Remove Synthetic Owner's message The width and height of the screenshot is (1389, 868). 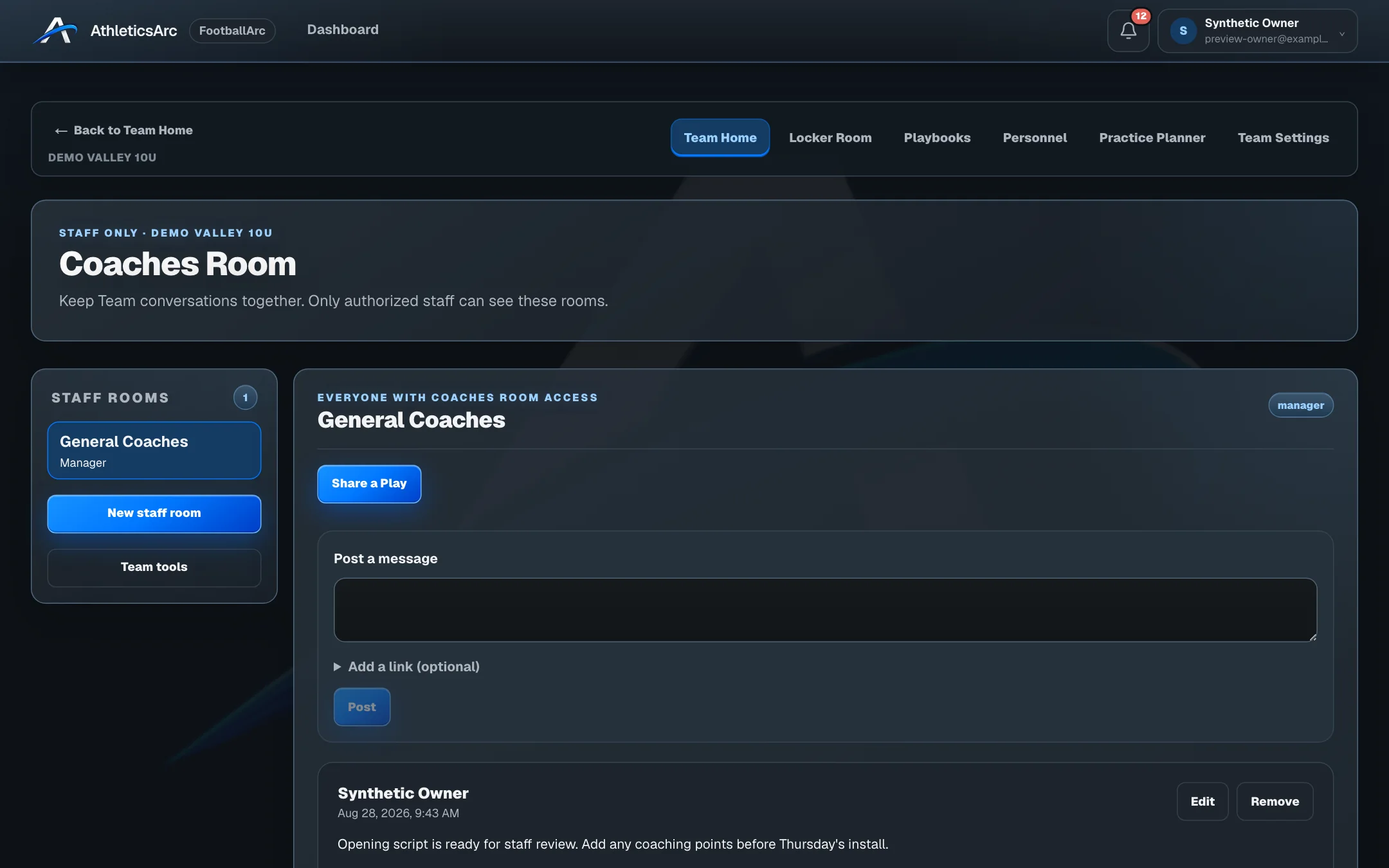click(1275, 802)
